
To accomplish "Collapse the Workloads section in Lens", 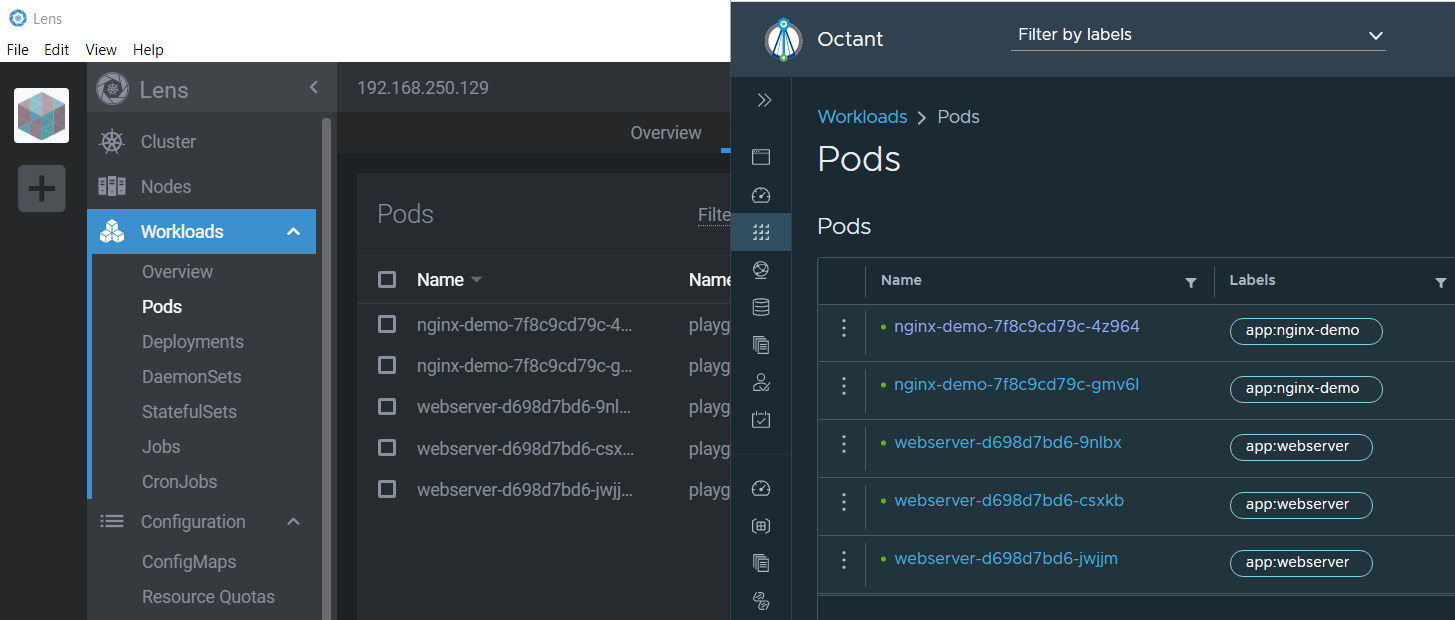I will pos(293,232).
